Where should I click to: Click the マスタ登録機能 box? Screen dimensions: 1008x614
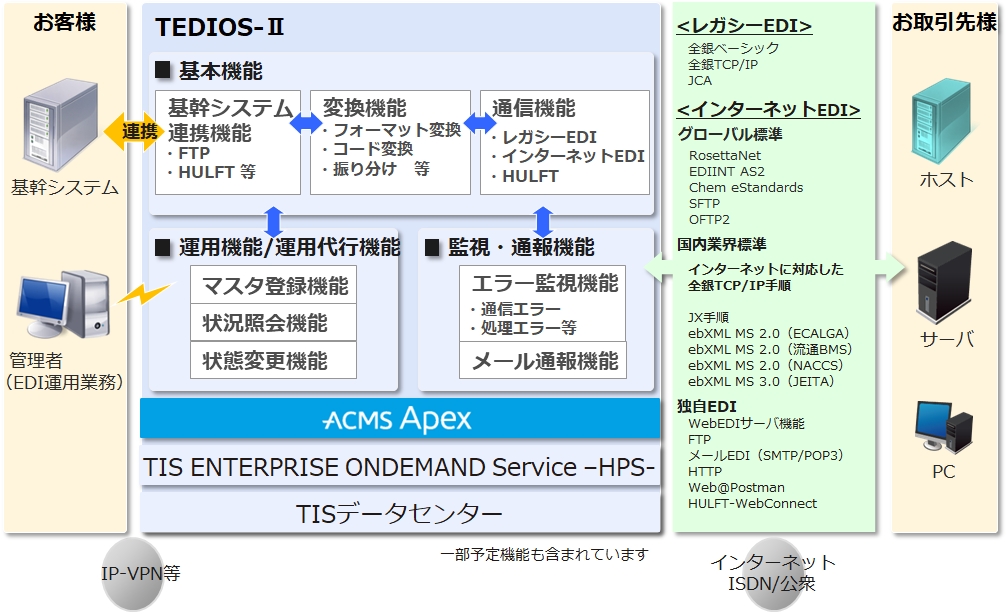click(274, 285)
